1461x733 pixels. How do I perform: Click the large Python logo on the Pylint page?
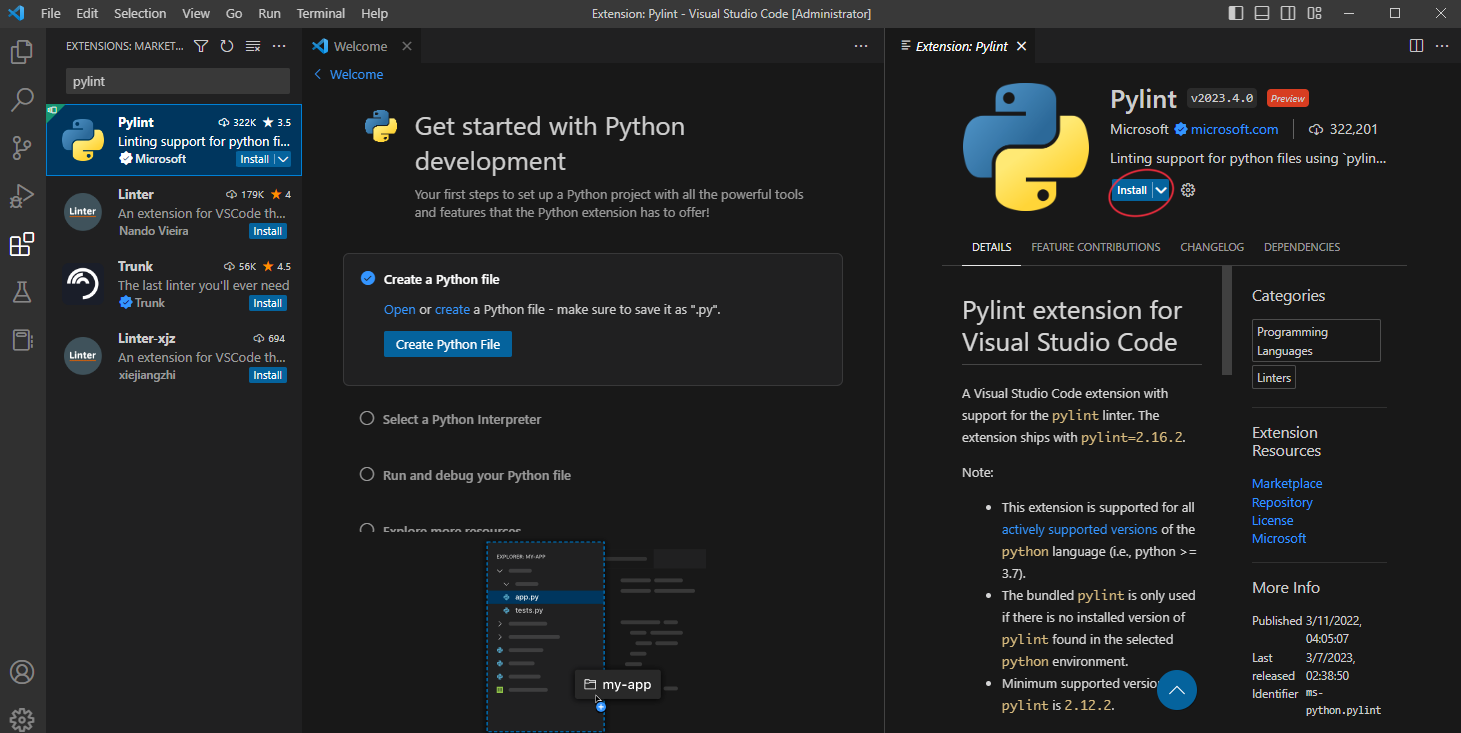point(1026,146)
